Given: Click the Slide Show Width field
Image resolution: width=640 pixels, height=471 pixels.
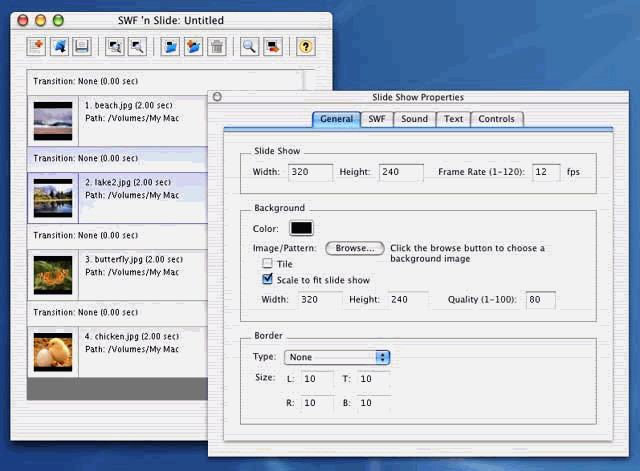Looking at the screenshot, I should tap(310, 172).
